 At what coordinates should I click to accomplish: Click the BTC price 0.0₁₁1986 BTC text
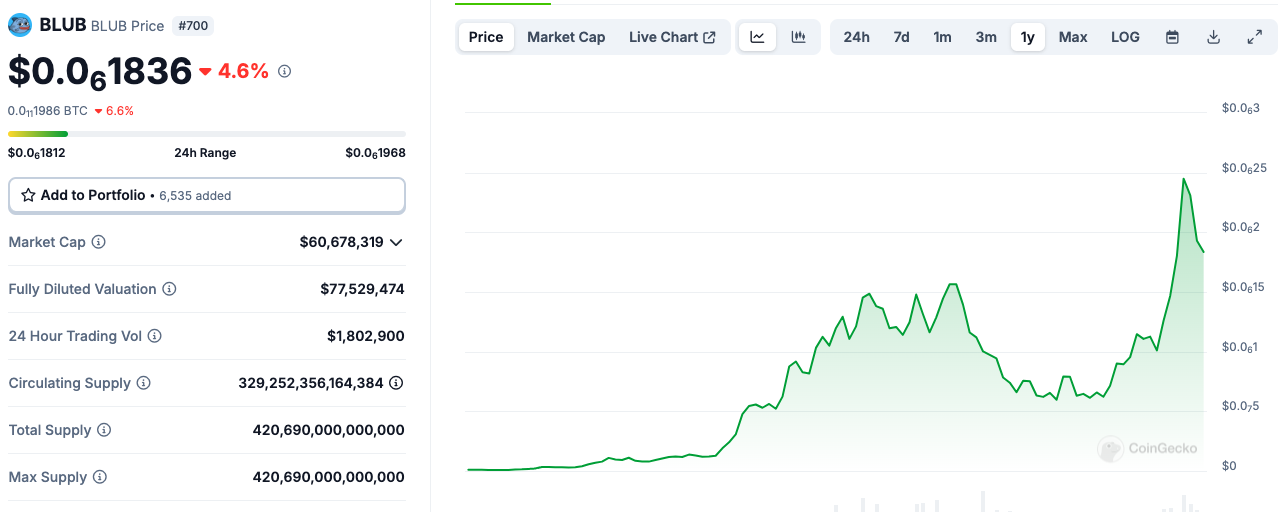click(48, 111)
